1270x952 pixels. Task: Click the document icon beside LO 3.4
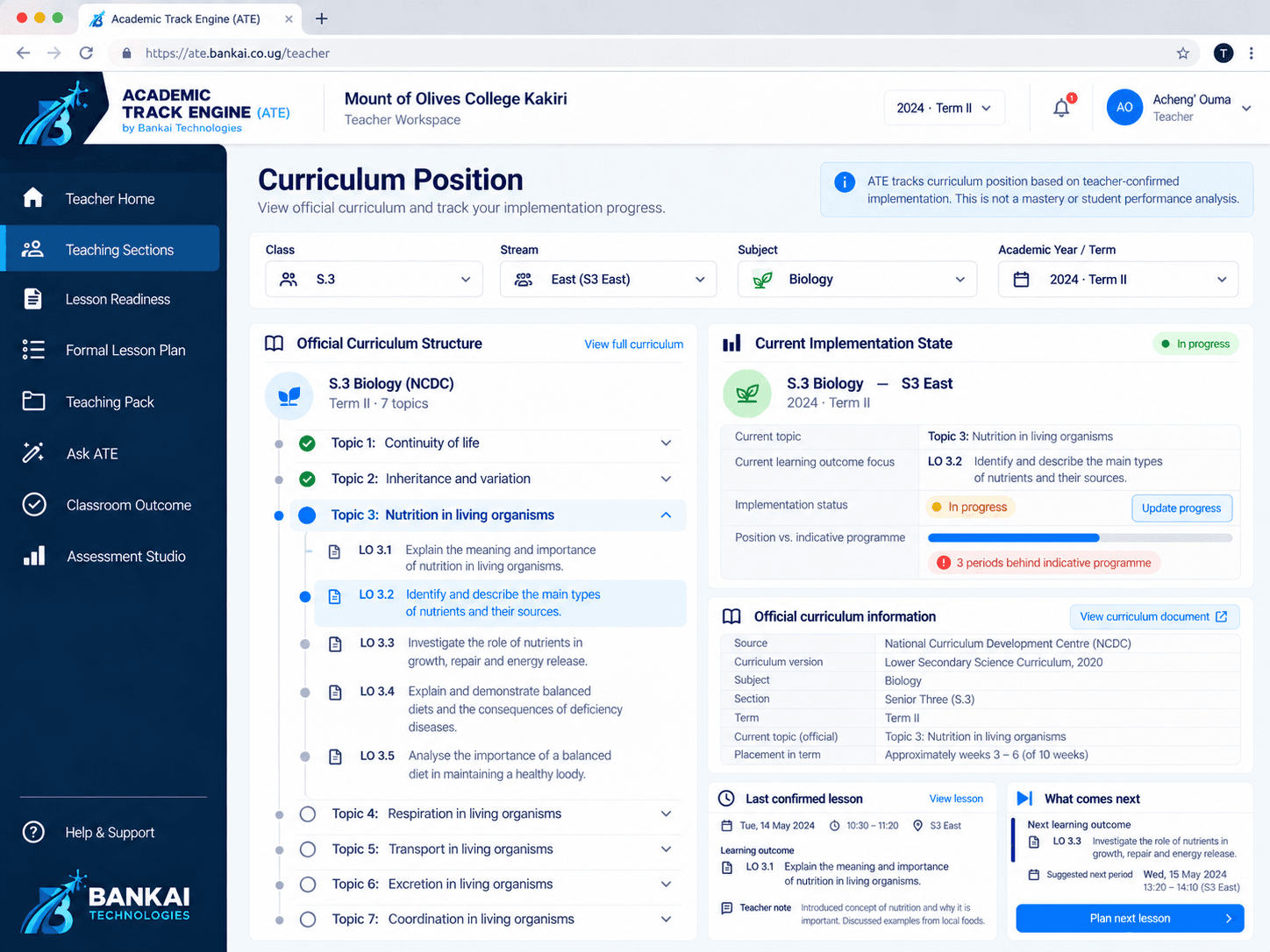point(335,693)
